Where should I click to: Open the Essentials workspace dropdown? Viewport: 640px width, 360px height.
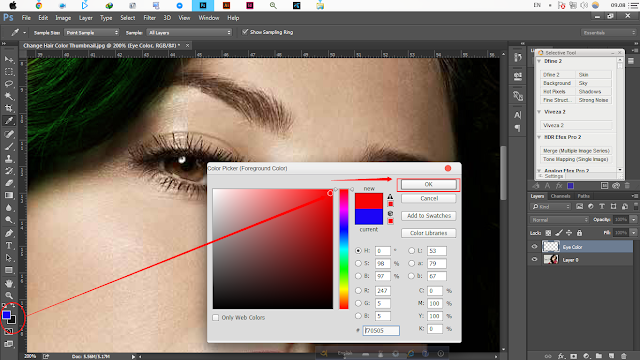click(x=609, y=33)
